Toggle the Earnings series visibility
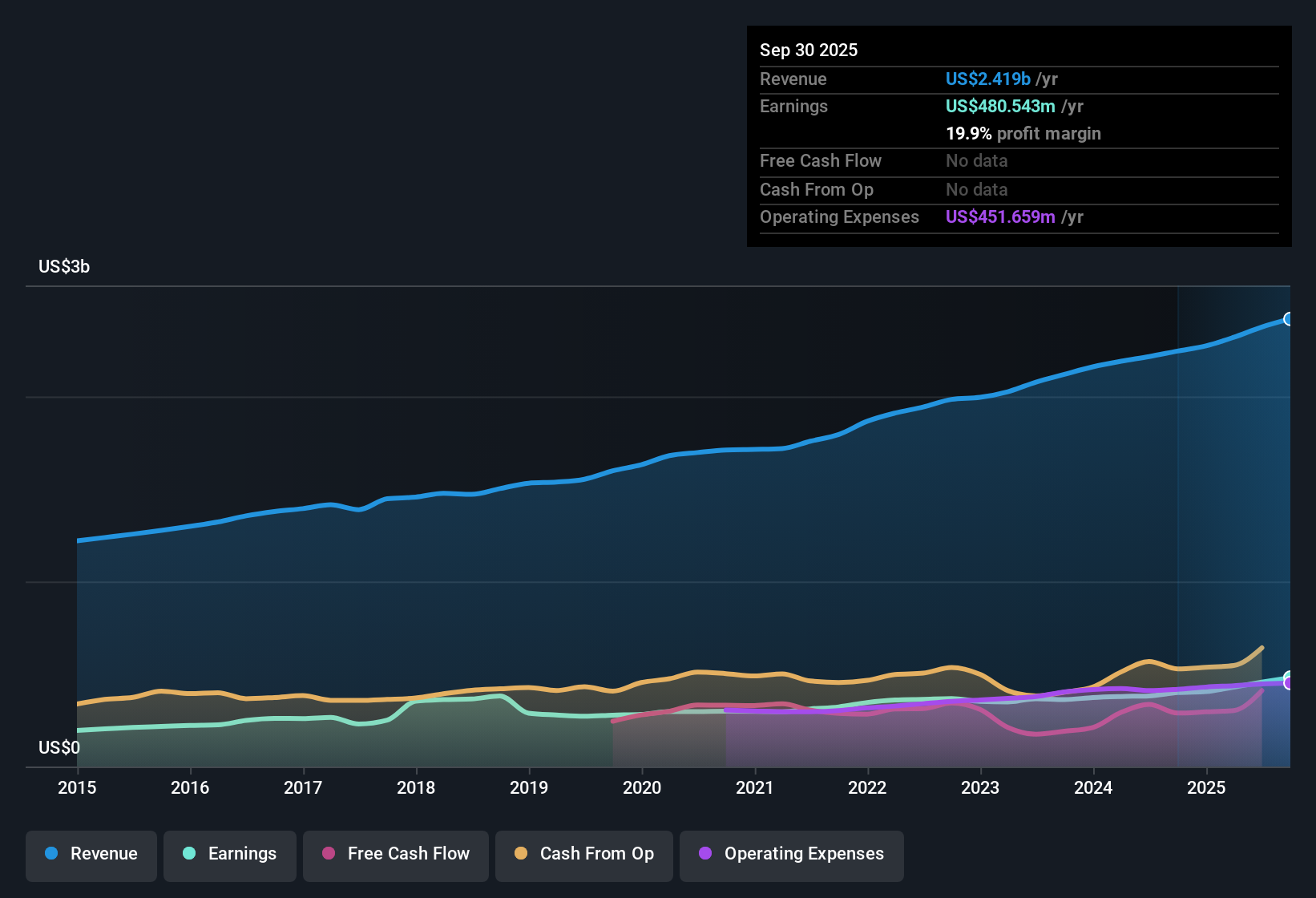Viewport: 1316px width, 898px height. (x=230, y=855)
